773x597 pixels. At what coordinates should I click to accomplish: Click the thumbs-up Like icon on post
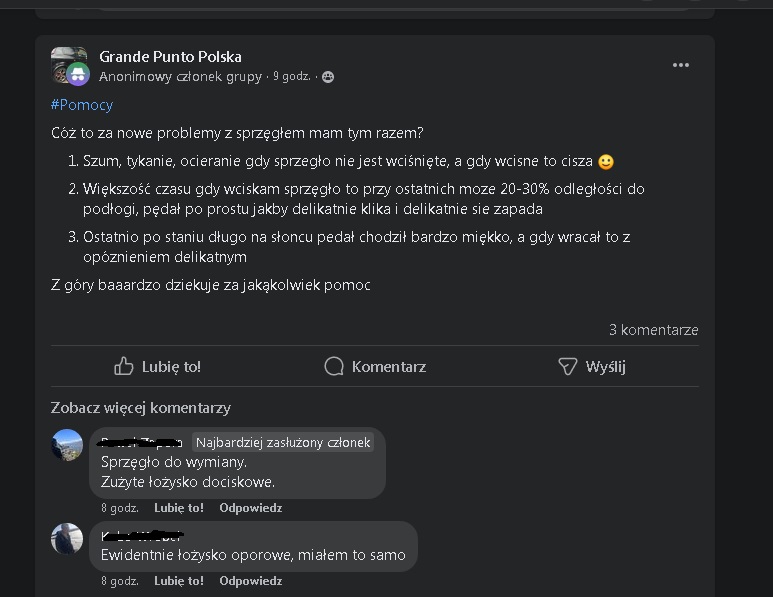coord(124,367)
